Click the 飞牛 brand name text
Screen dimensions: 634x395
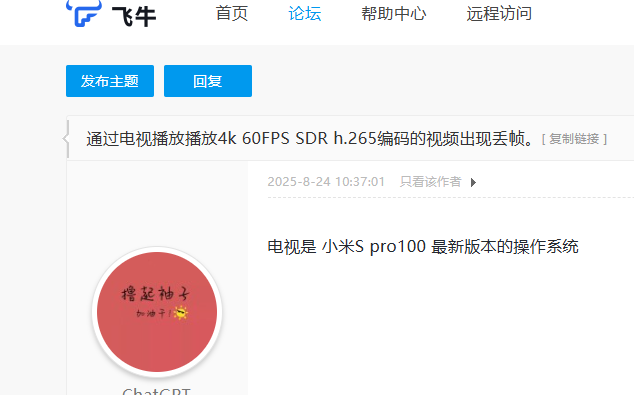coord(134,17)
